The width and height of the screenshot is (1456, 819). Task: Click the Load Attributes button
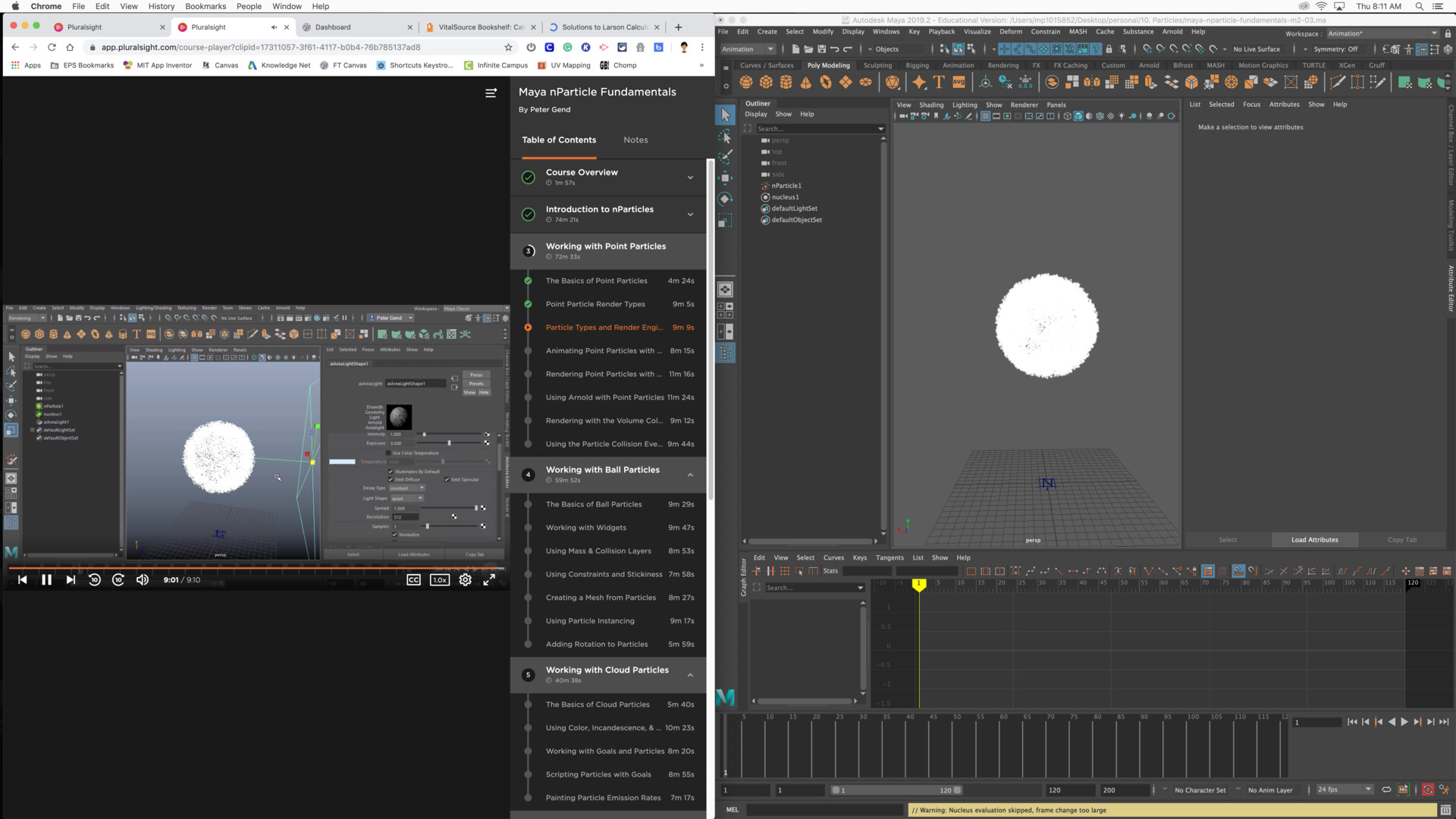(x=1314, y=539)
